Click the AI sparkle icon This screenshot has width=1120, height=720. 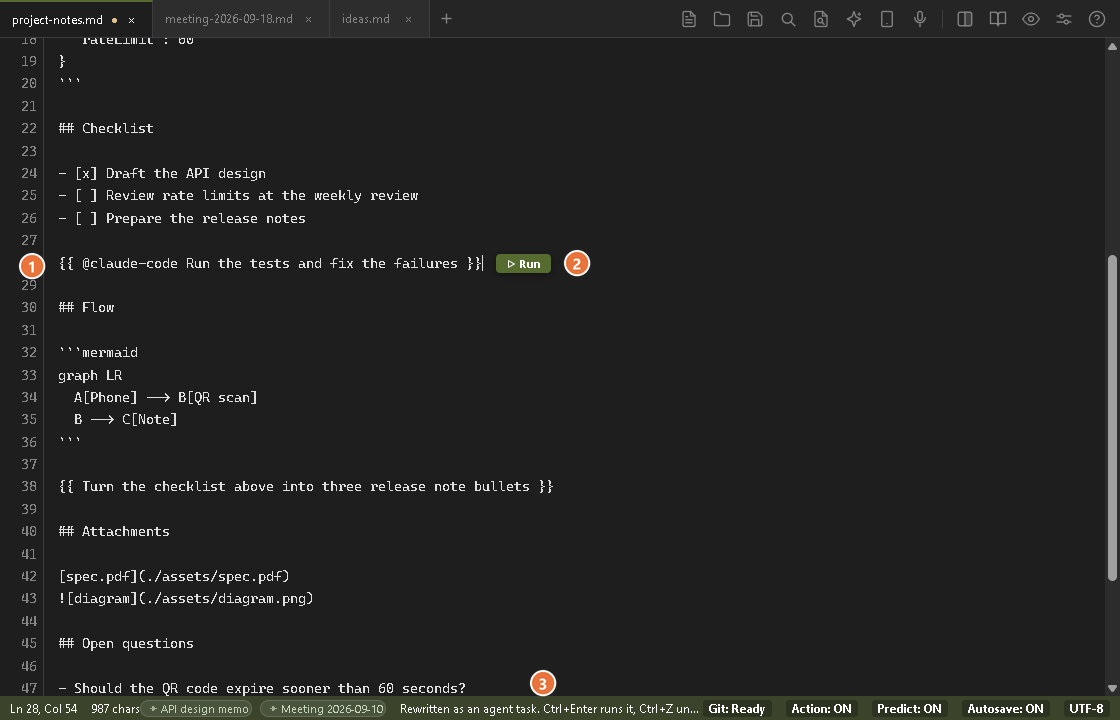pyautogui.click(x=854, y=19)
